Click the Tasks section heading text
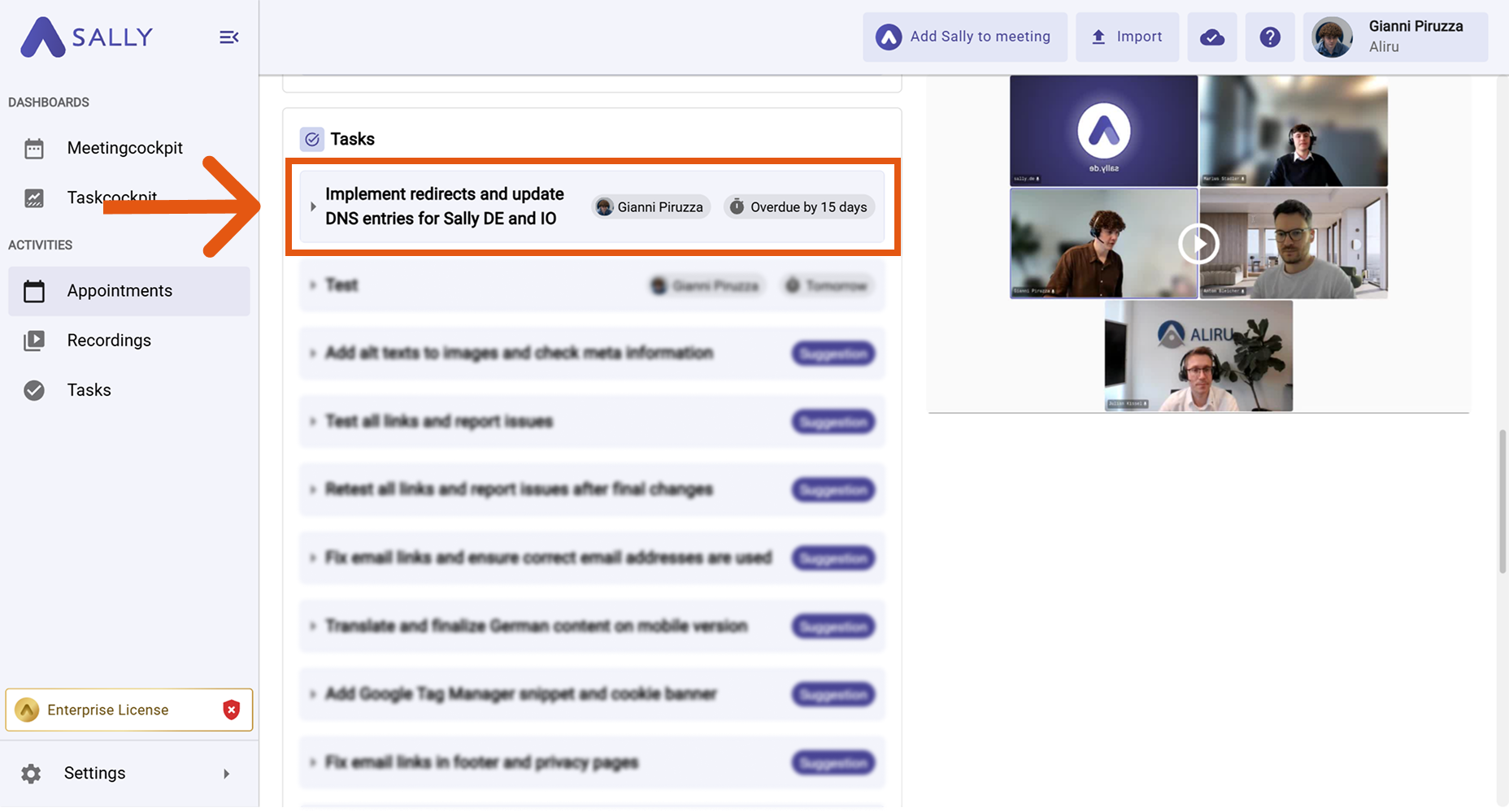1509x812 pixels. click(x=352, y=139)
